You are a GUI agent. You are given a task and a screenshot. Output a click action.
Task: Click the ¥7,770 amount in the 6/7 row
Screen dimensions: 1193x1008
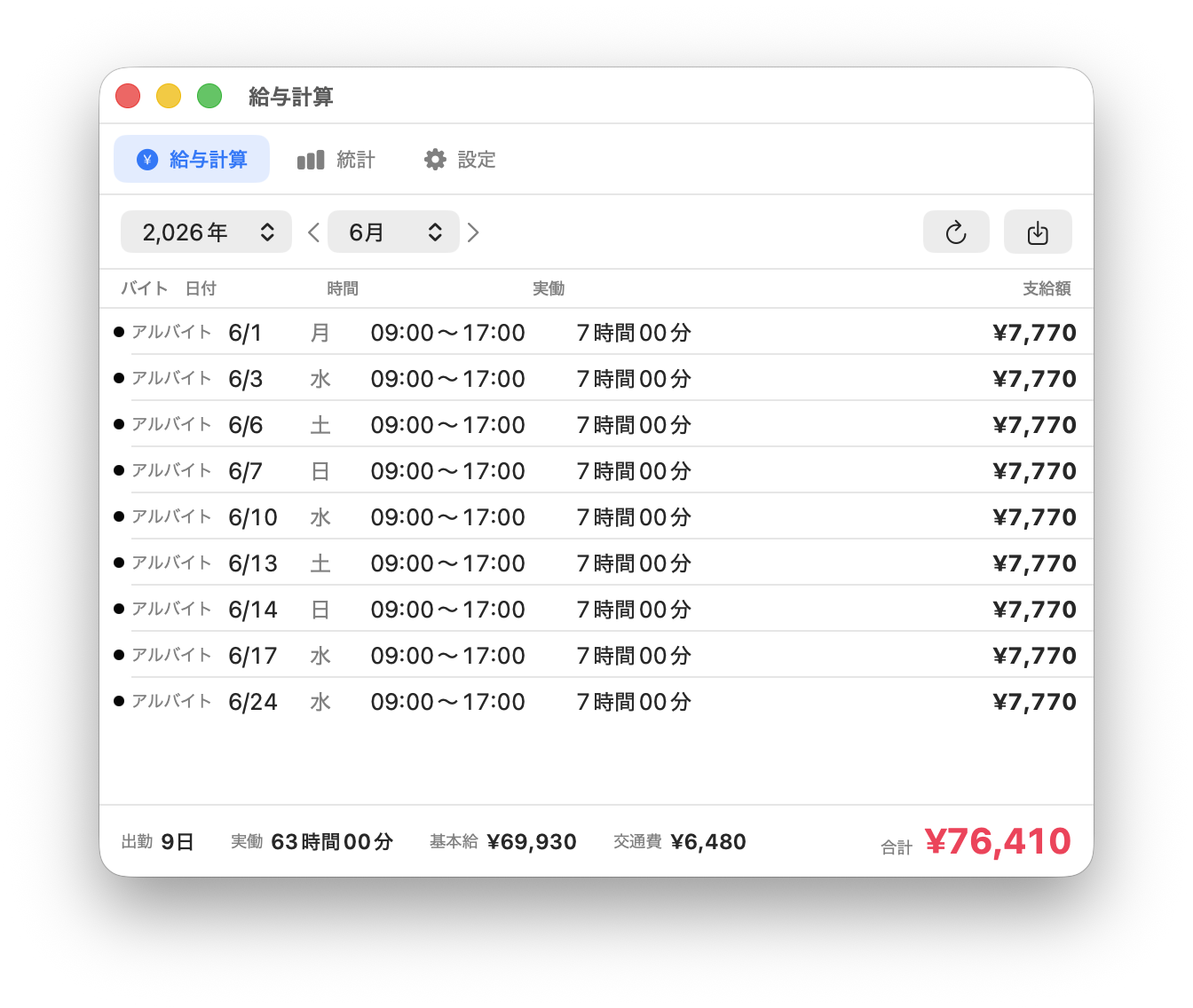(x=1034, y=471)
